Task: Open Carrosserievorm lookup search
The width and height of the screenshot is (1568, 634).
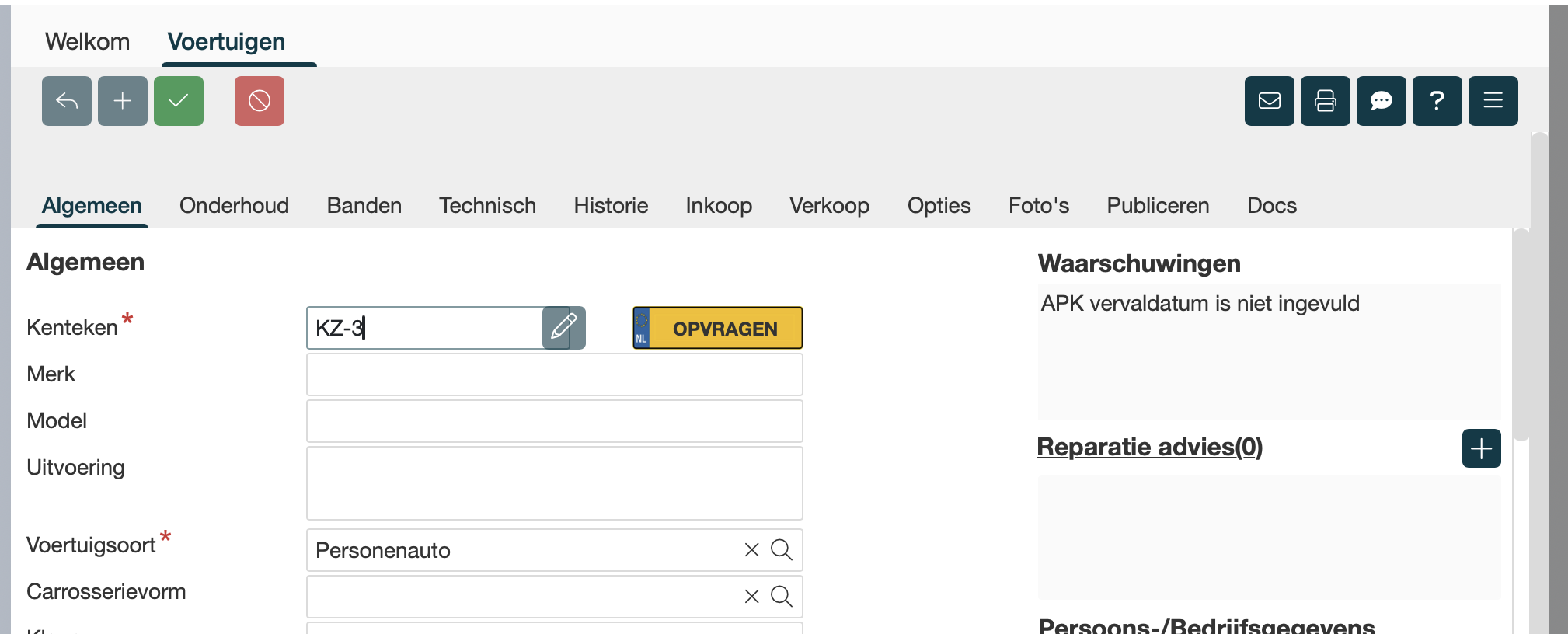Action: [782, 597]
